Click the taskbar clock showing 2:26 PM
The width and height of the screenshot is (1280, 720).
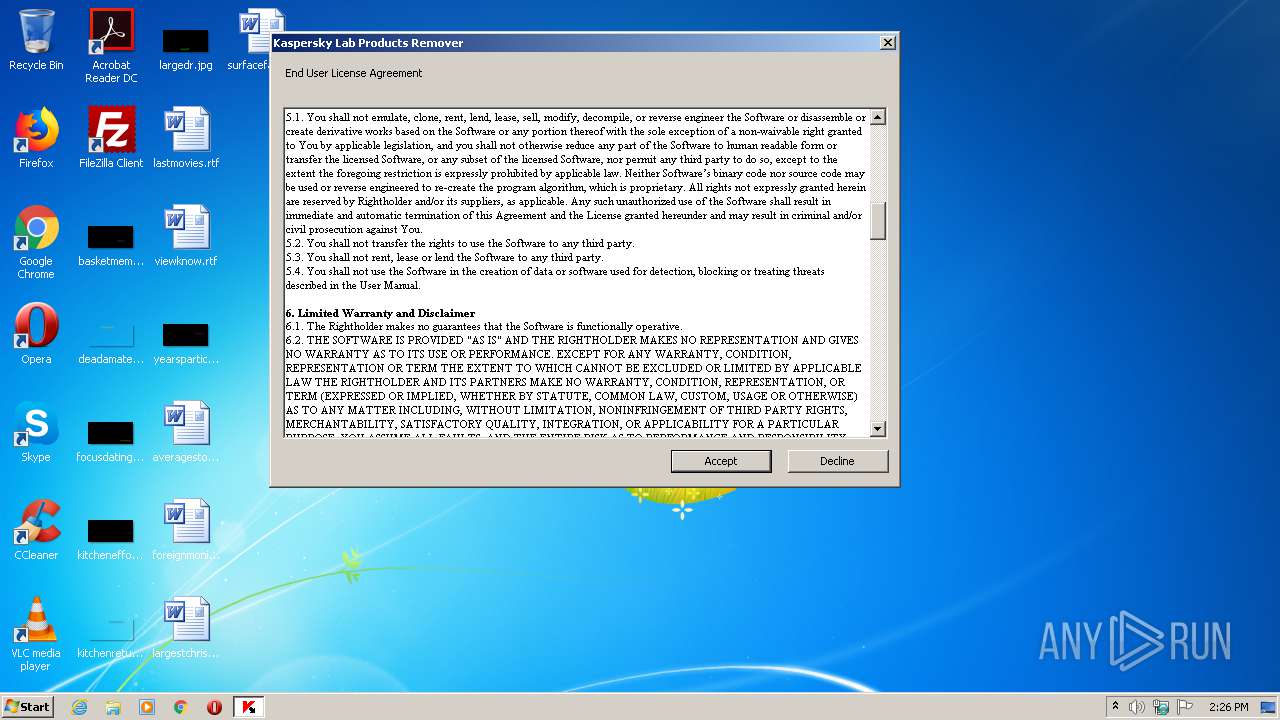click(1228, 707)
